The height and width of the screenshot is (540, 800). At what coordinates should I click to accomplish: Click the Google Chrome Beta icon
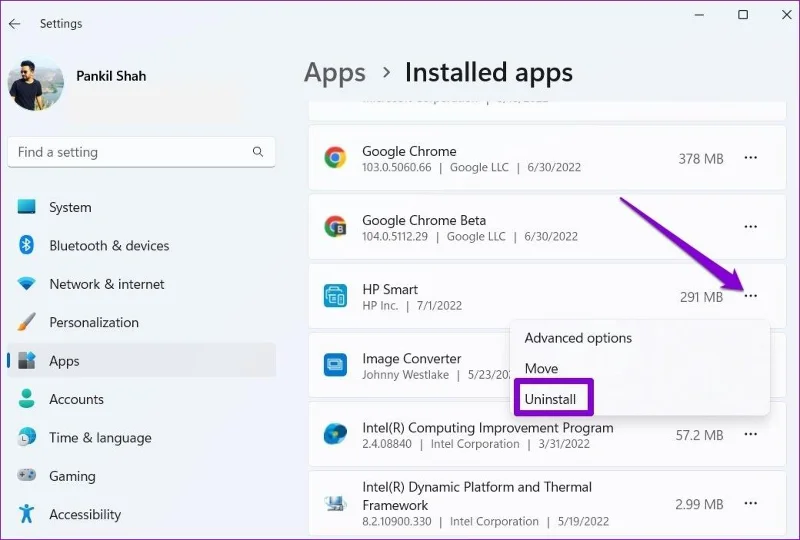(335, 227)
